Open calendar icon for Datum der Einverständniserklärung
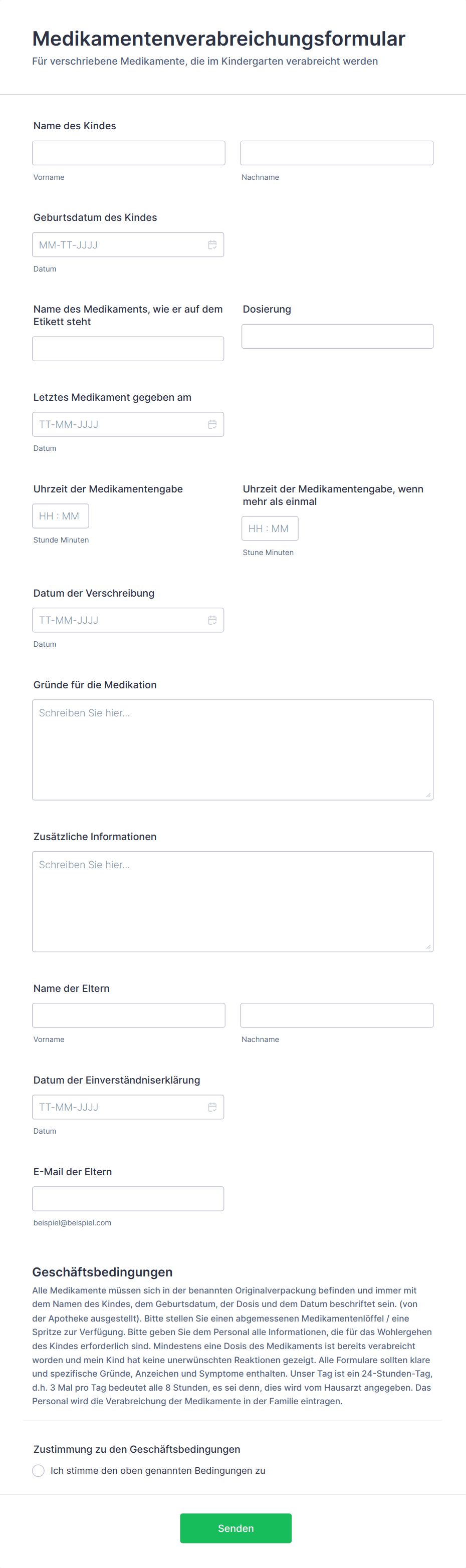The height and width of the screenshot is (1568, 466). [212, 1107]
